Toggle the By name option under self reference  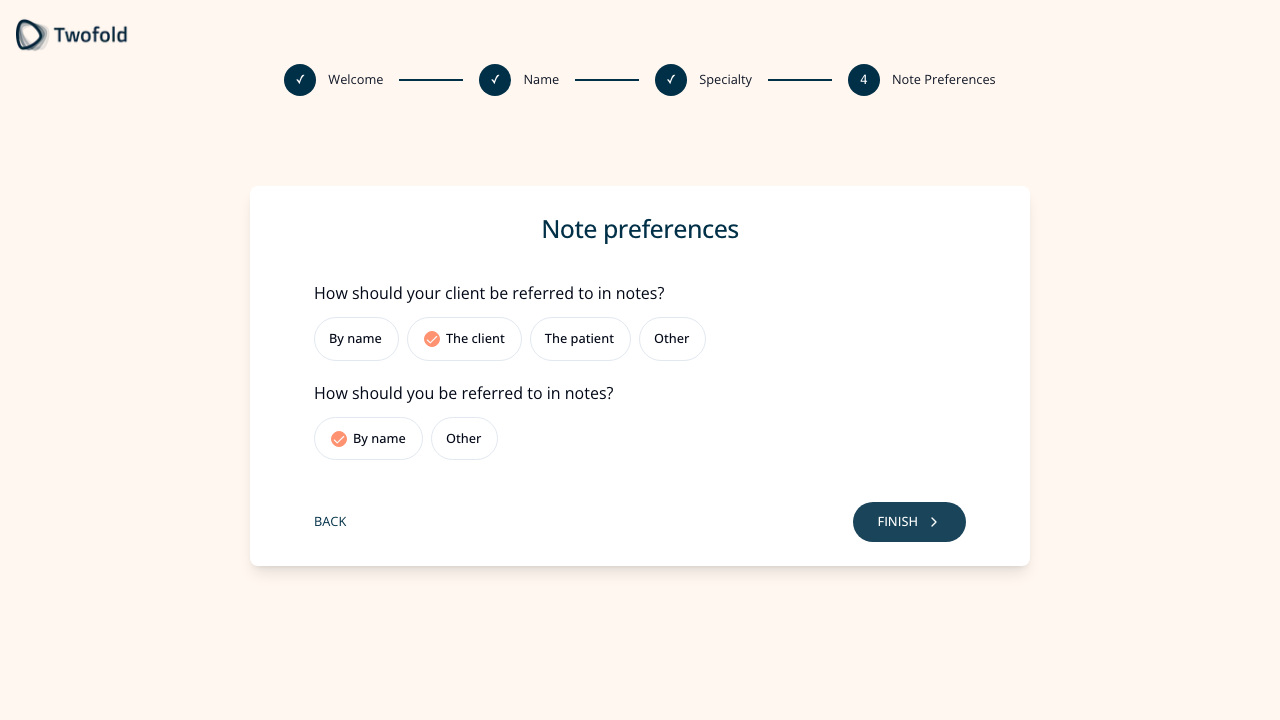pos(368,438)
